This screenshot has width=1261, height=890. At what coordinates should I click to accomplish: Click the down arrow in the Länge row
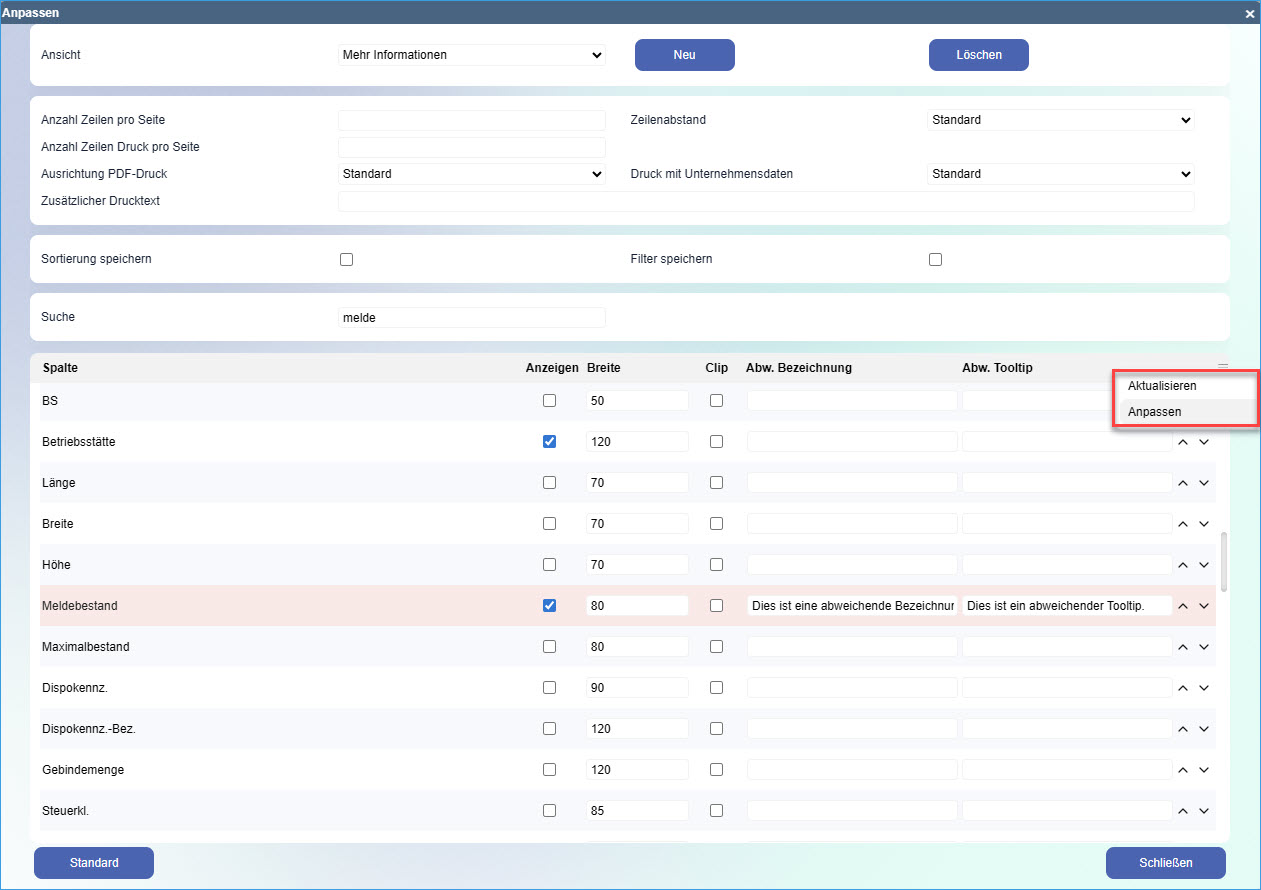click(x=1204, y=483)
